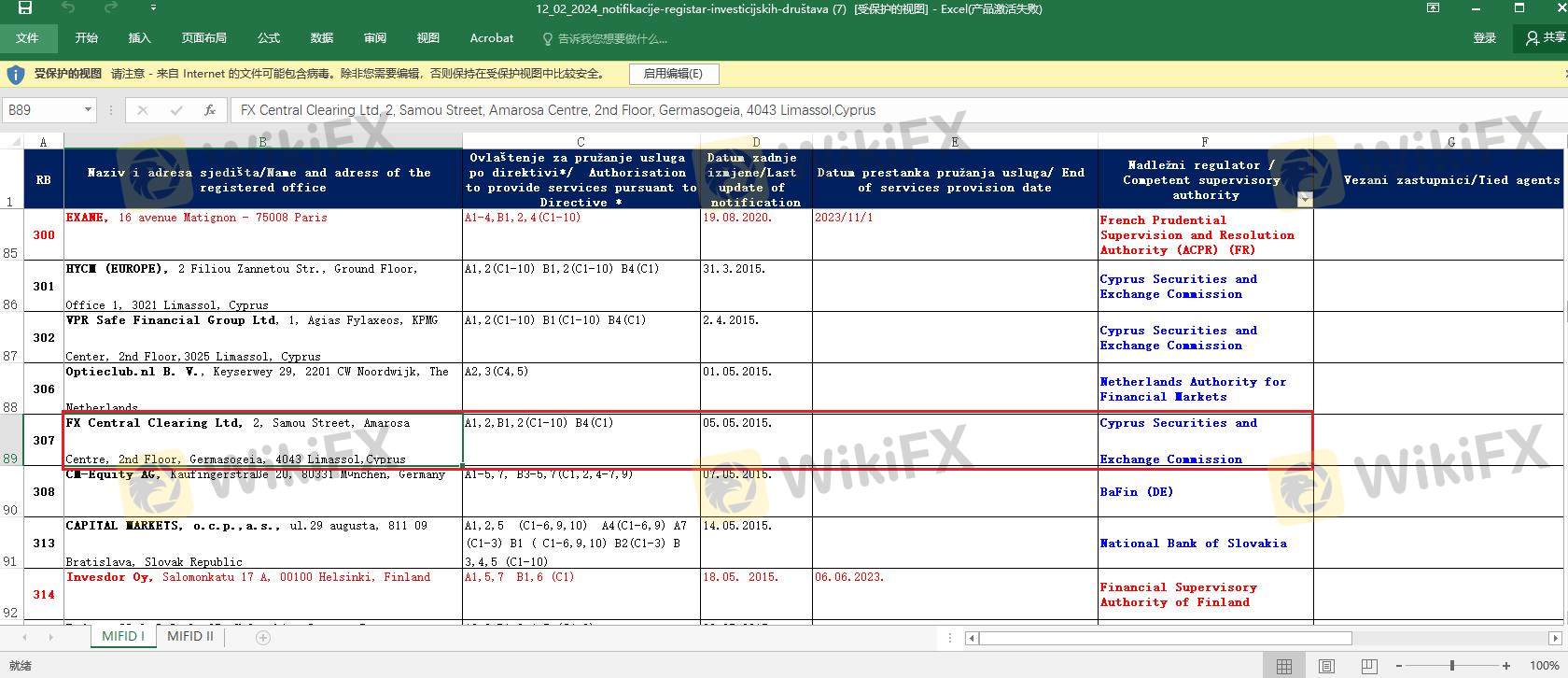Click the Protected View shield icon

point(15,74)
